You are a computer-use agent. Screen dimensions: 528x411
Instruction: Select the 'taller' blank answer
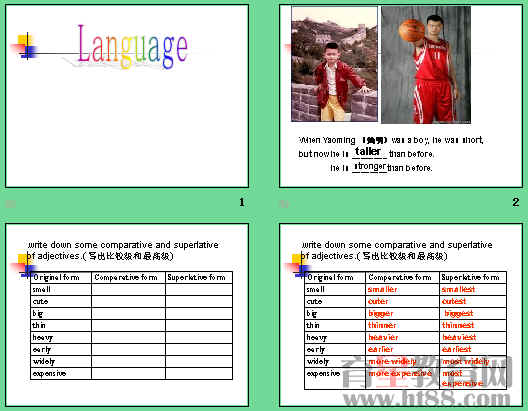click(x=368, y=151)
